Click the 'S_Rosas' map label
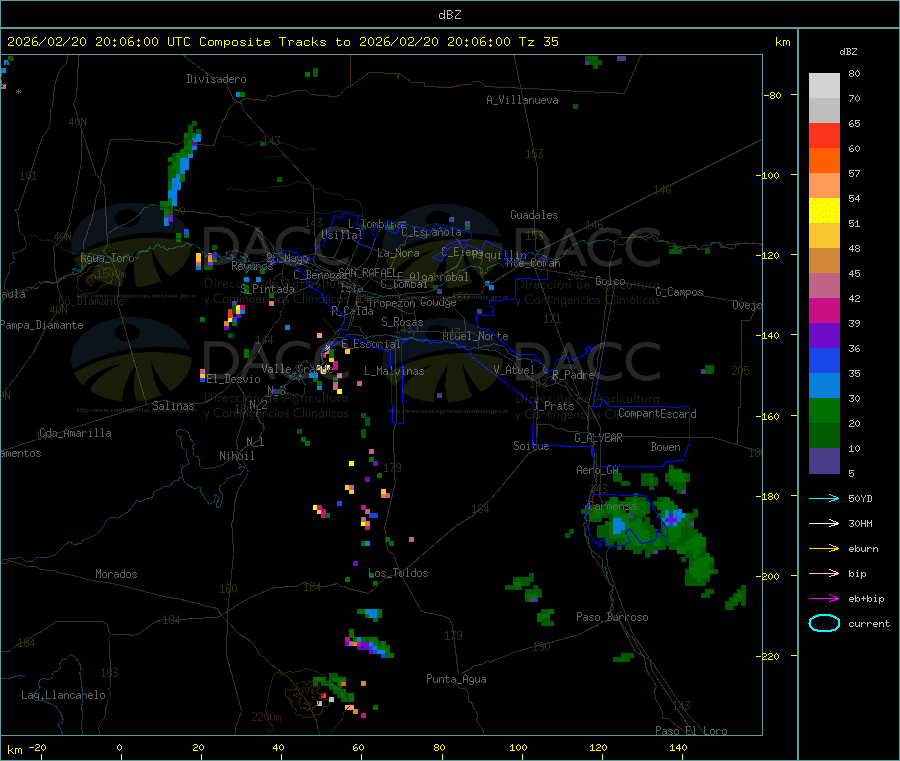The width and height of the screenshot is (900, 761). click(x=402, y=322)
